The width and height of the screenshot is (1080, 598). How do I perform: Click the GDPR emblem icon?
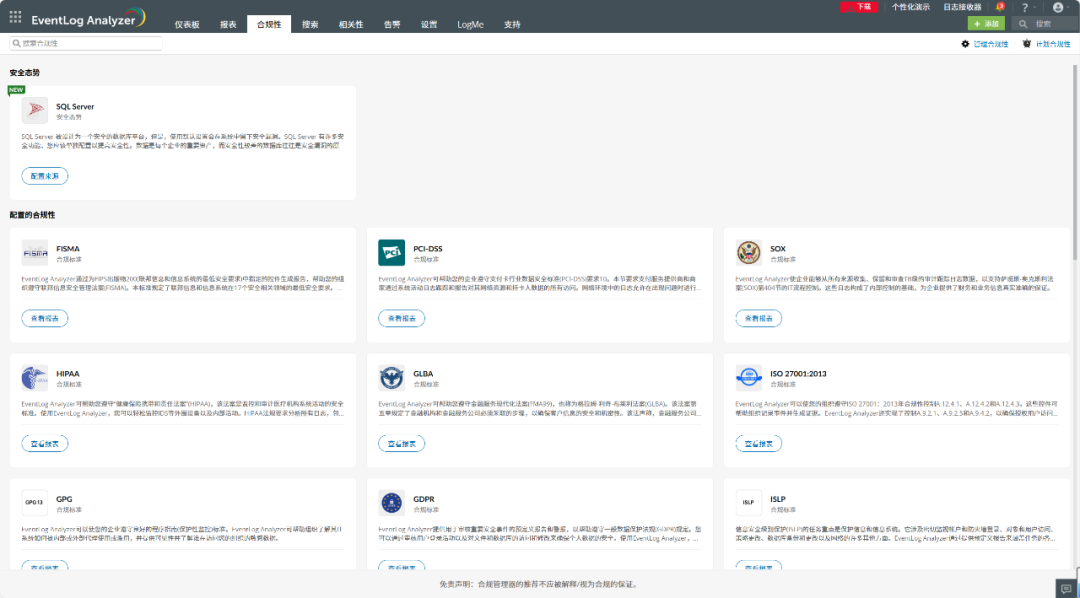point(391,502)
